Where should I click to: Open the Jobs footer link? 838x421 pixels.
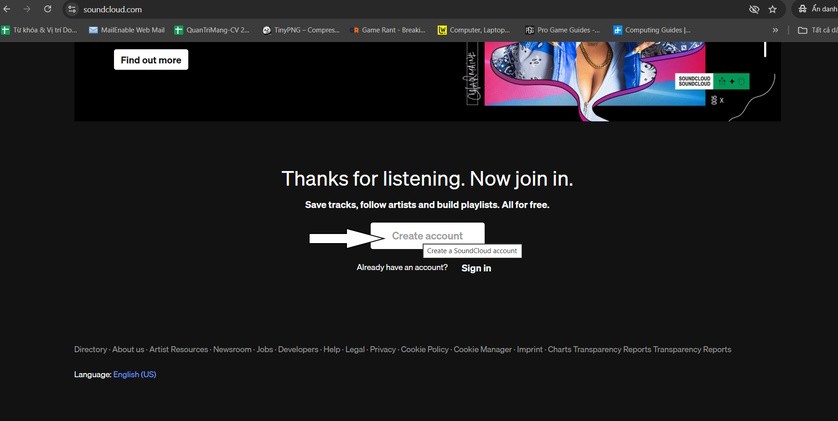(265, 349)
